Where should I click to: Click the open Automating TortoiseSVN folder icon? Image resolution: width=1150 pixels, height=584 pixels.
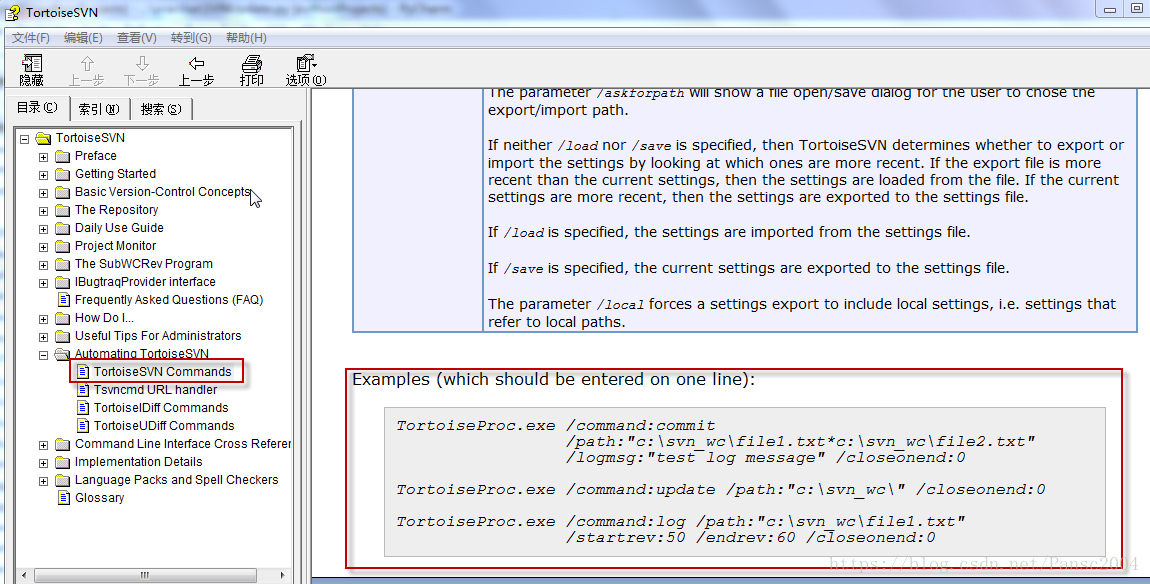(x=62, y=354)
